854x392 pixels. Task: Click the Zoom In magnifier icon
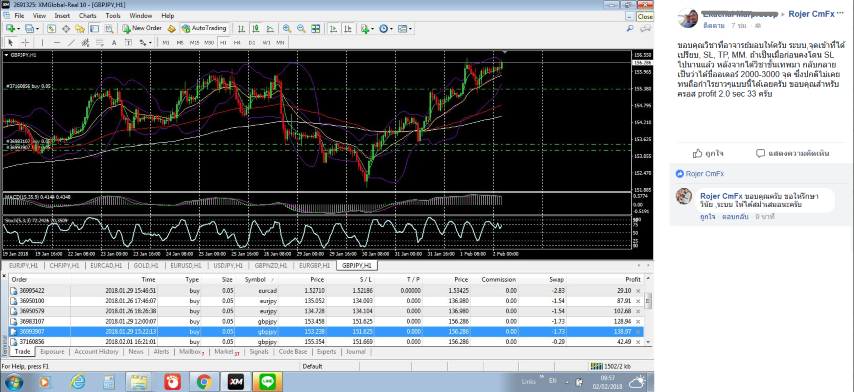[x=286, y=28]
